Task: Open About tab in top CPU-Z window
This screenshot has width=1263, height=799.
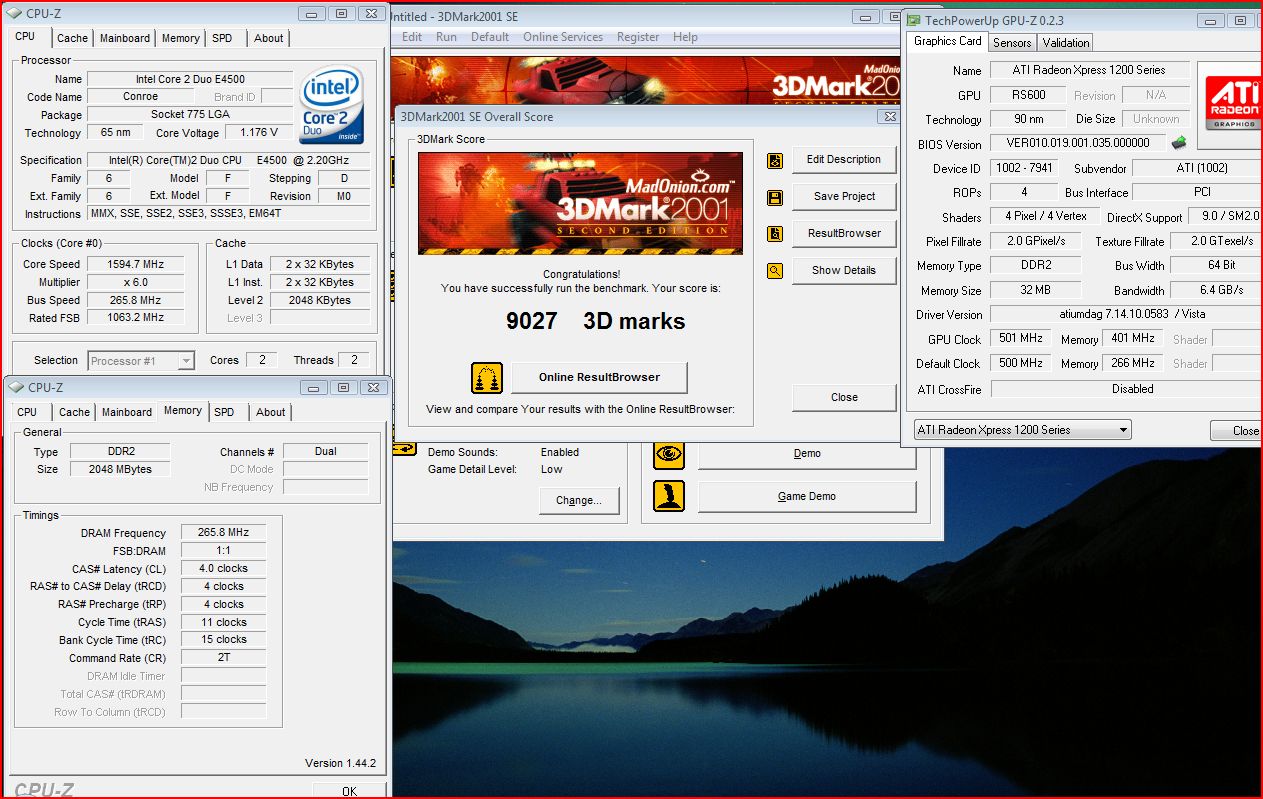Action: click(268, 38)
